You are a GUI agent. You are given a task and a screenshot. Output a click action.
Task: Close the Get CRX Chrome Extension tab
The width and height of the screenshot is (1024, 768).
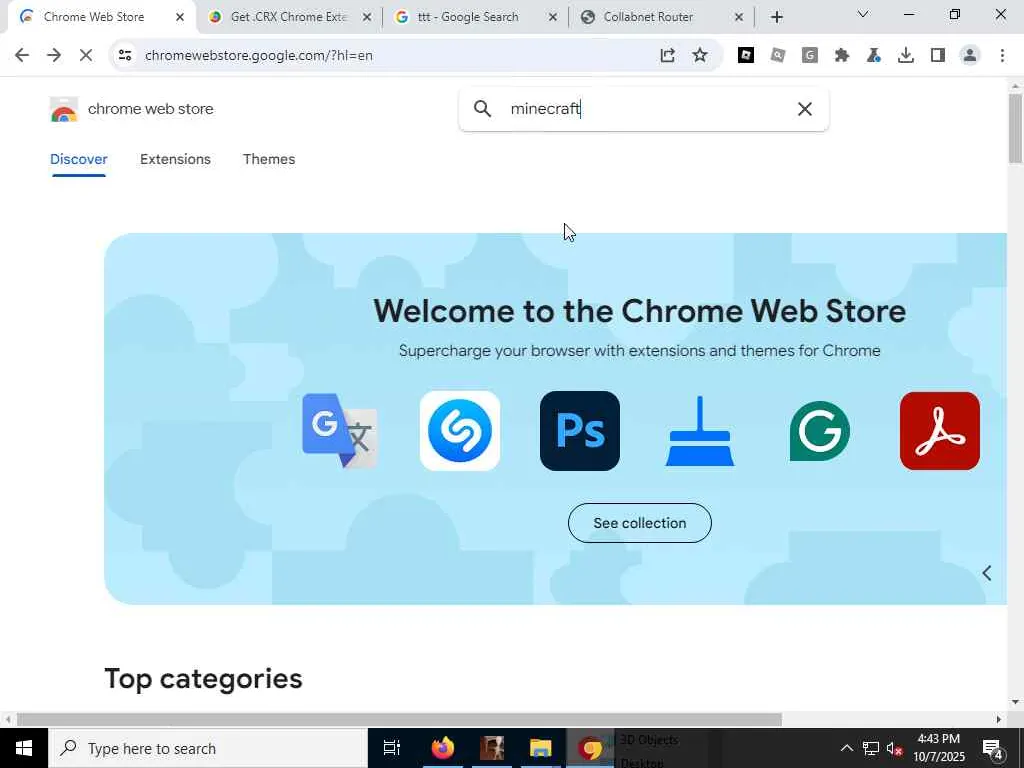(367, 18)
